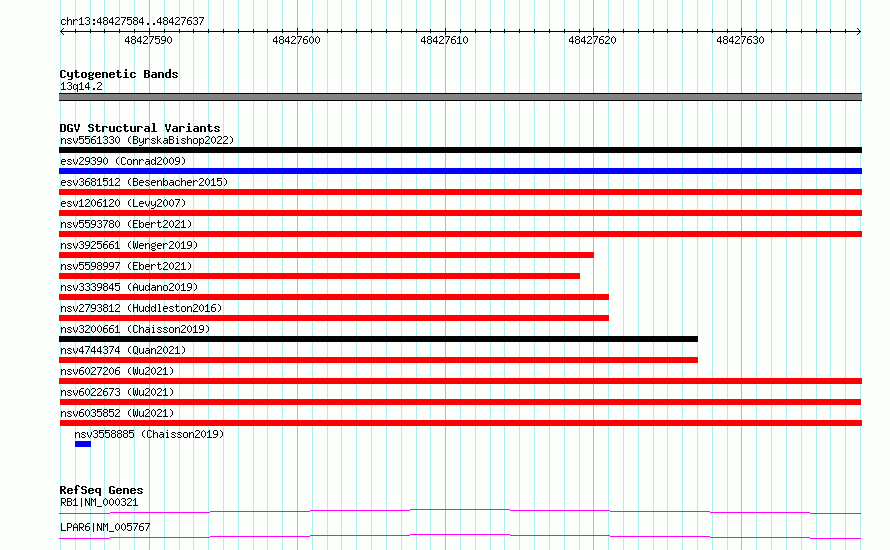Click the nsv3925661 (Wenger2019) red bar
Screen dimensions: 890x550
pyautogui.click(x=326, y=255)
